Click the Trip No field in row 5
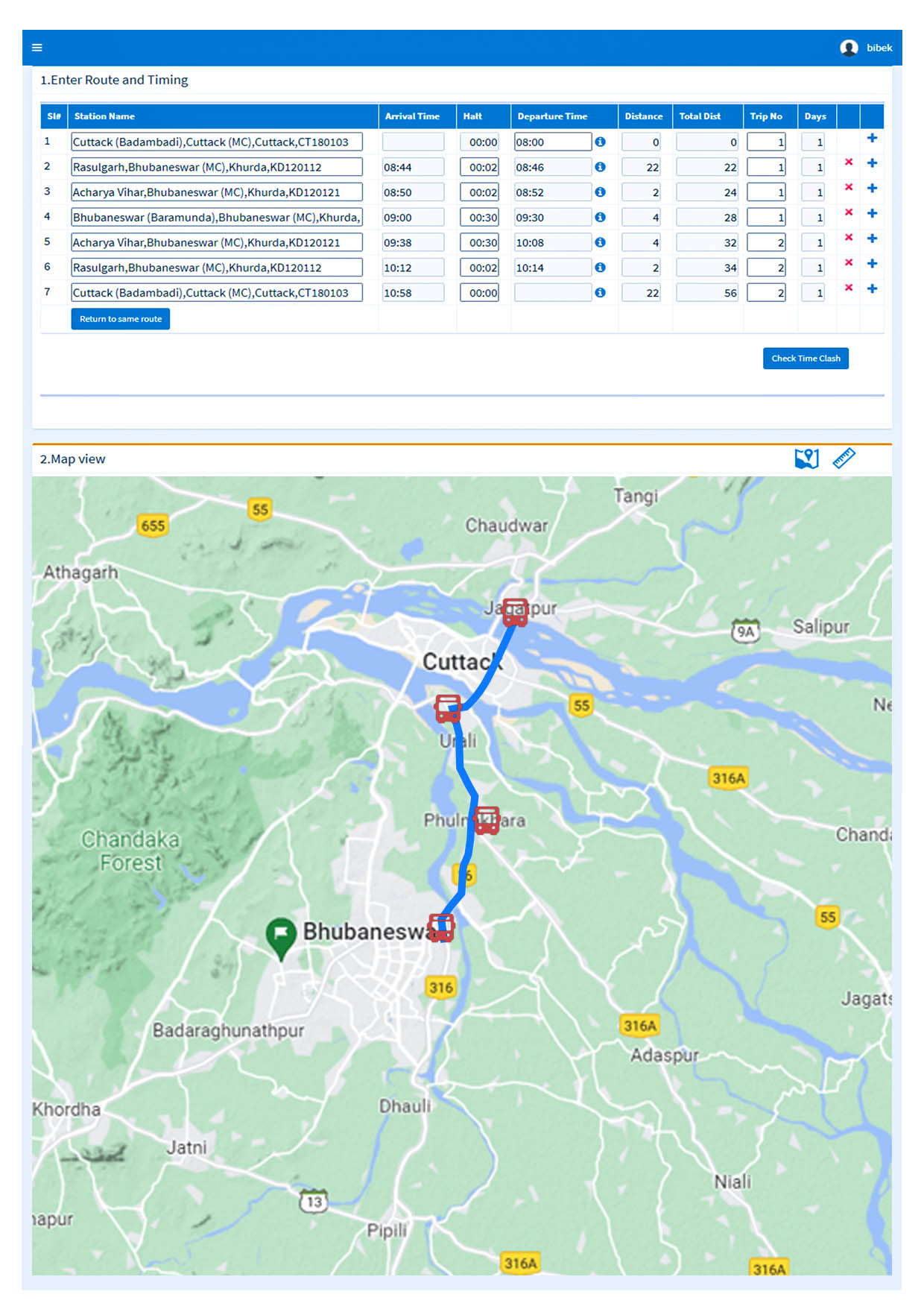The image size is (924, 1309). 766,243
